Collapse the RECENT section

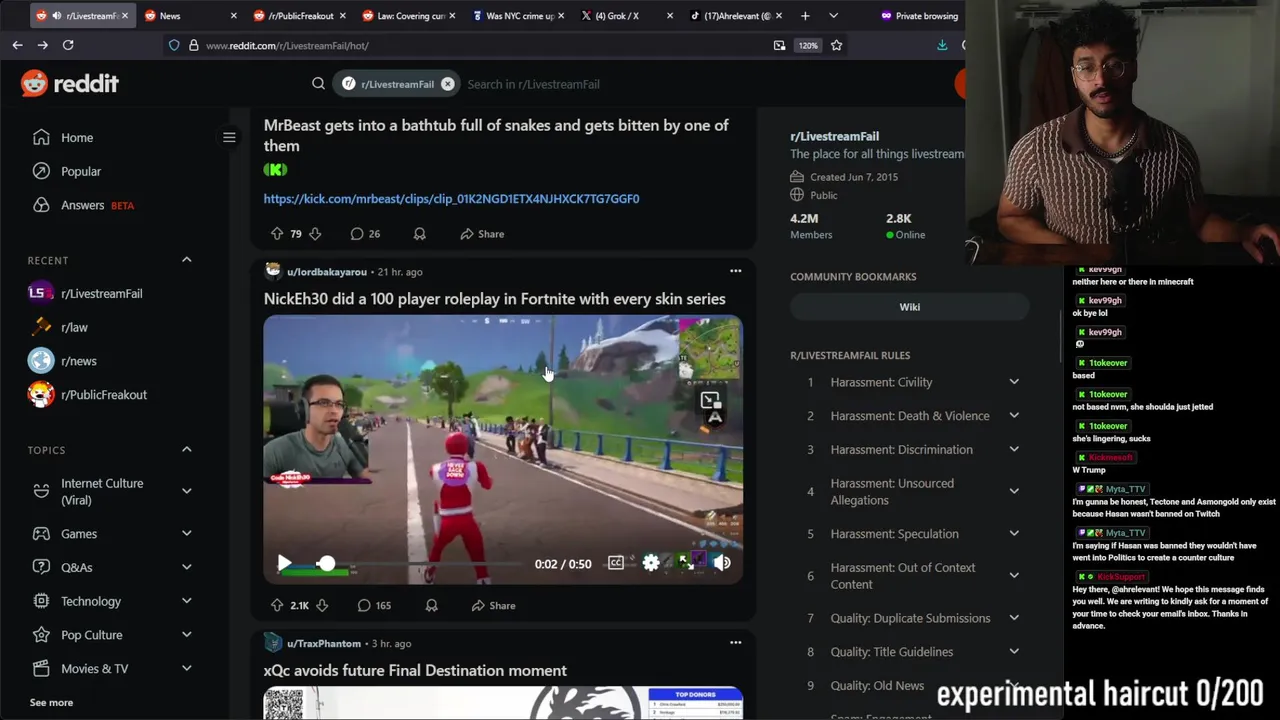[186, 260]
